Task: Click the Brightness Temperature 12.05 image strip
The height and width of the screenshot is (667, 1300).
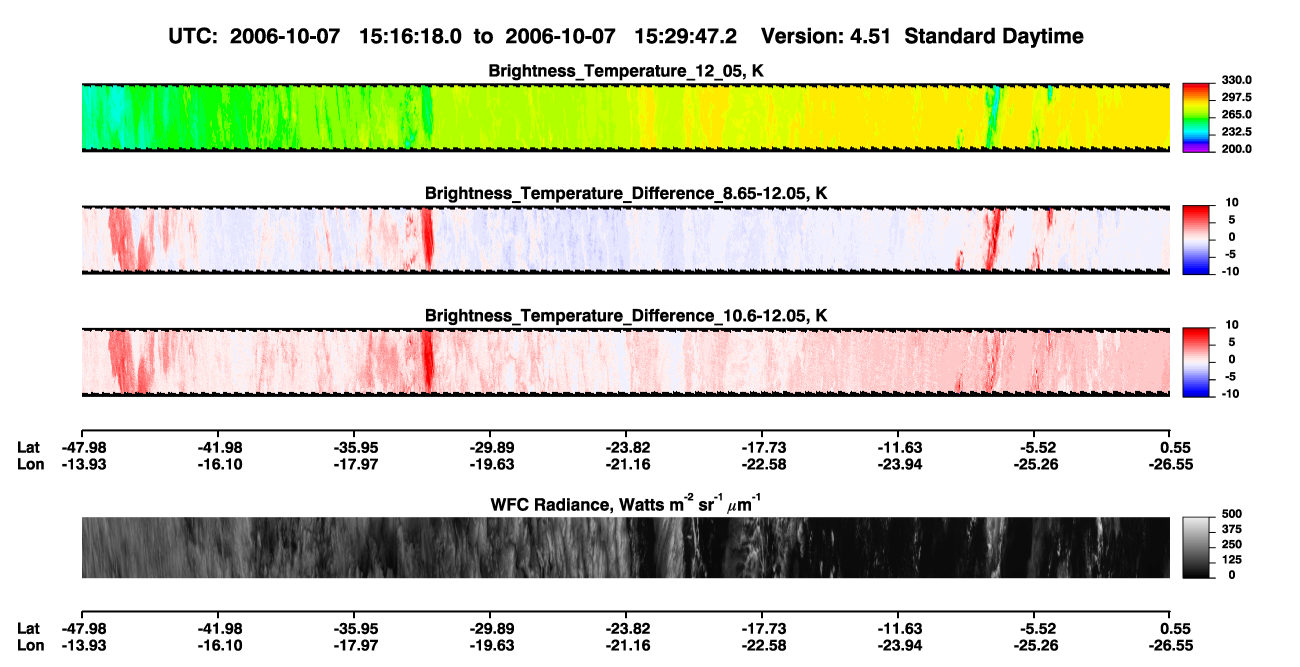Action: (x=625, y=117)
